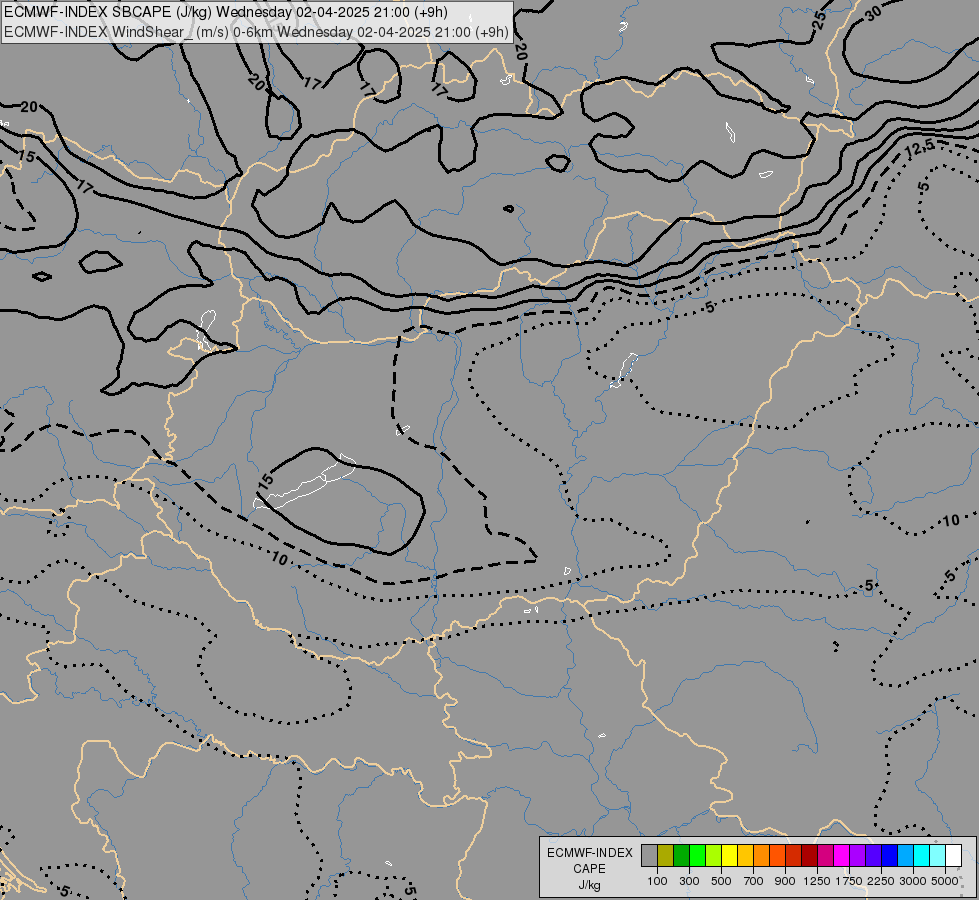The width and height of the screenshot is (979, 900).
Task: Click the CAPE label in the legend
Action: click(589, 869)
